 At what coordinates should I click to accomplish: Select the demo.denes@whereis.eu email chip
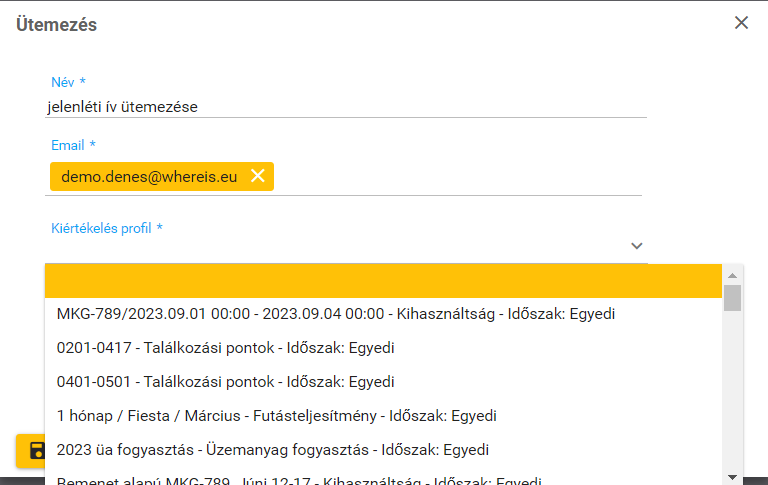[149, 177]
